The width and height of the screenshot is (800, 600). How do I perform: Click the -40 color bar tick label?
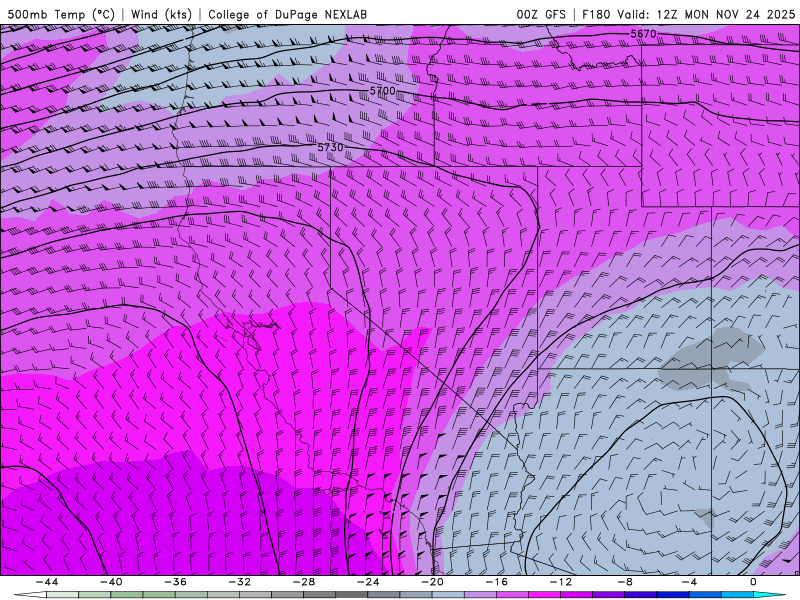(111, 582)
